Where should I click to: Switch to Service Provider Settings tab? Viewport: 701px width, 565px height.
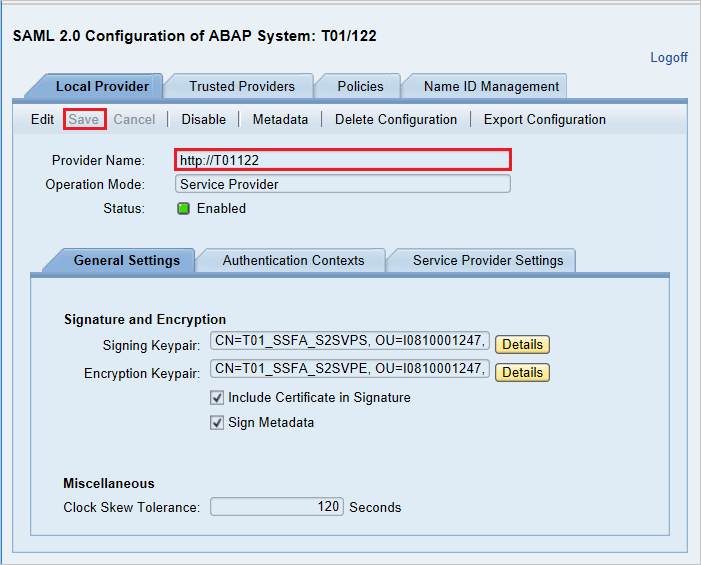(488, 260)
